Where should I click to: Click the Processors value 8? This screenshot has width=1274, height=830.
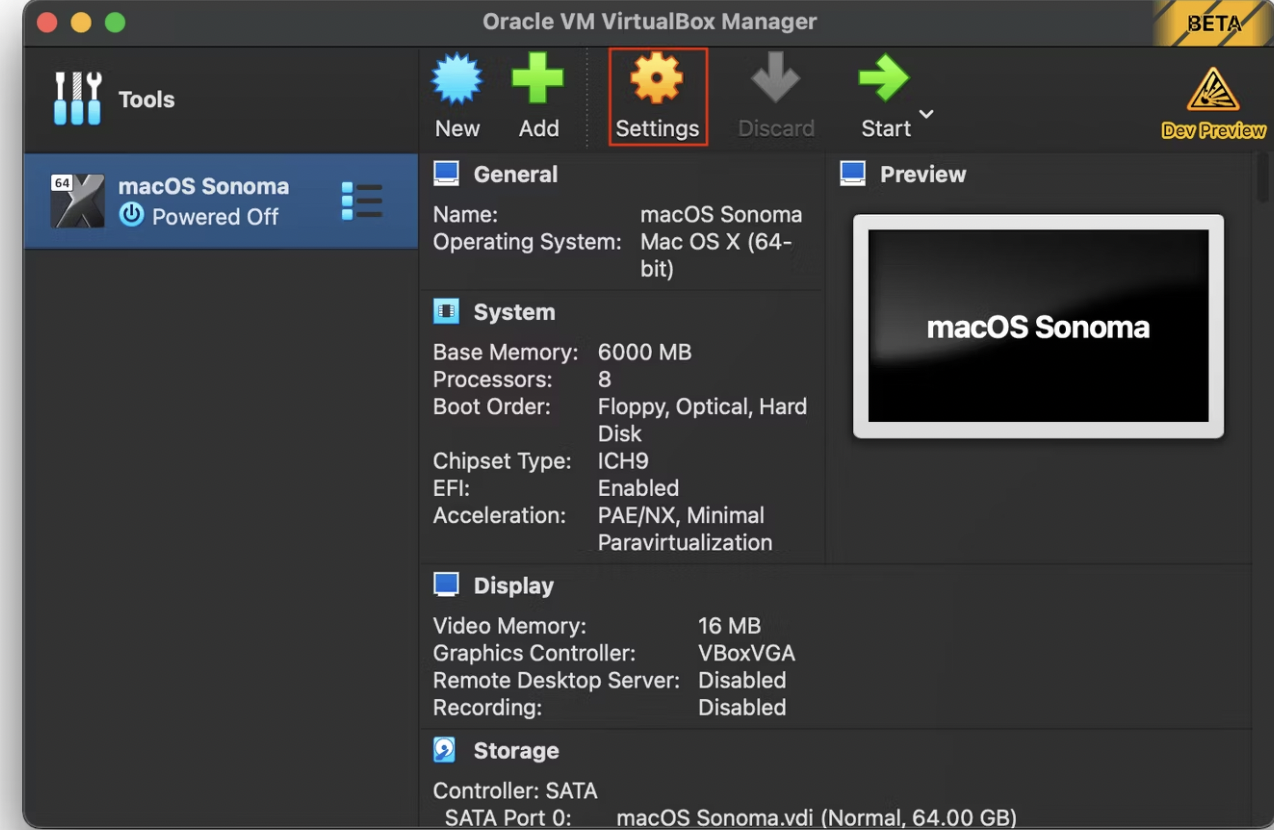(605, 380)
